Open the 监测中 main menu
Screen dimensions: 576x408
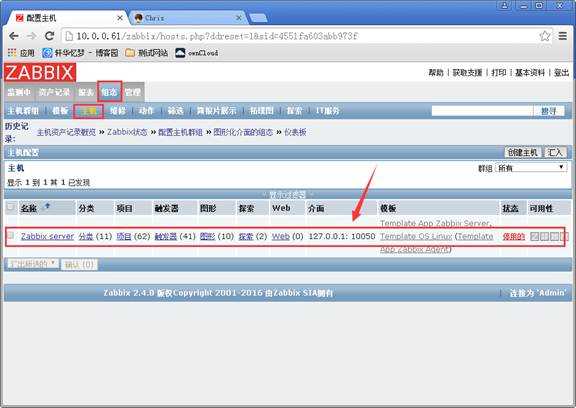(19, 92)
